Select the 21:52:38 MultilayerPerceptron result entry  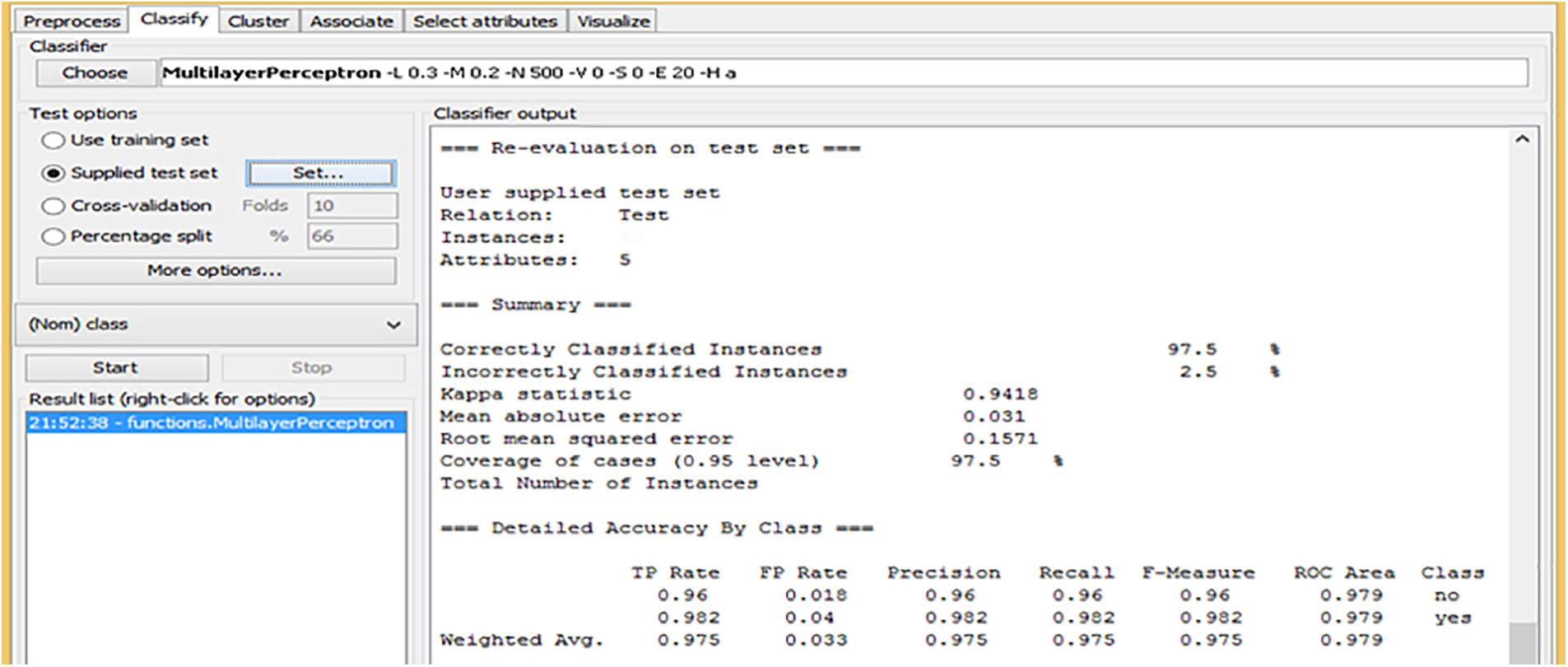point(212,423)
